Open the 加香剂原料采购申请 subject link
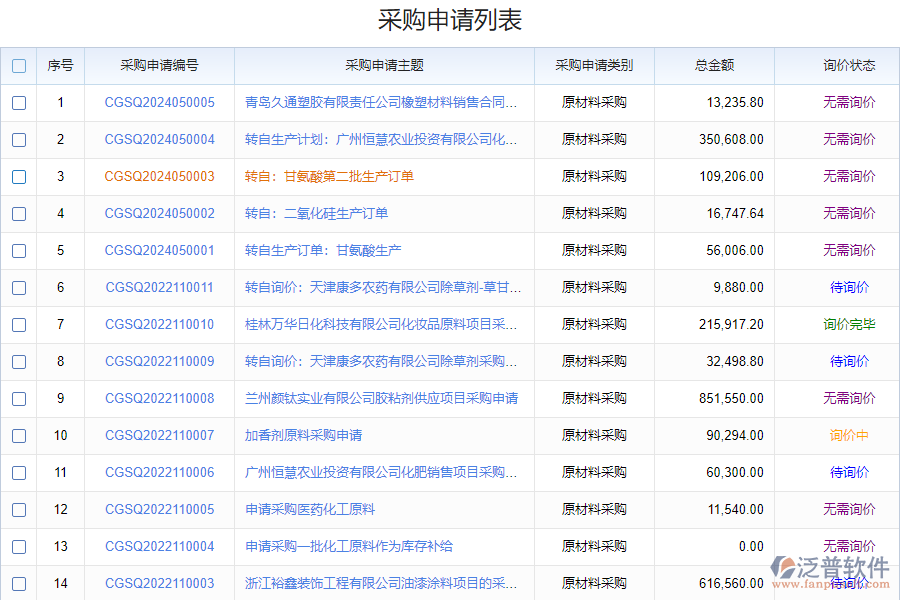 pyautogui.click(x=304, y=436)
